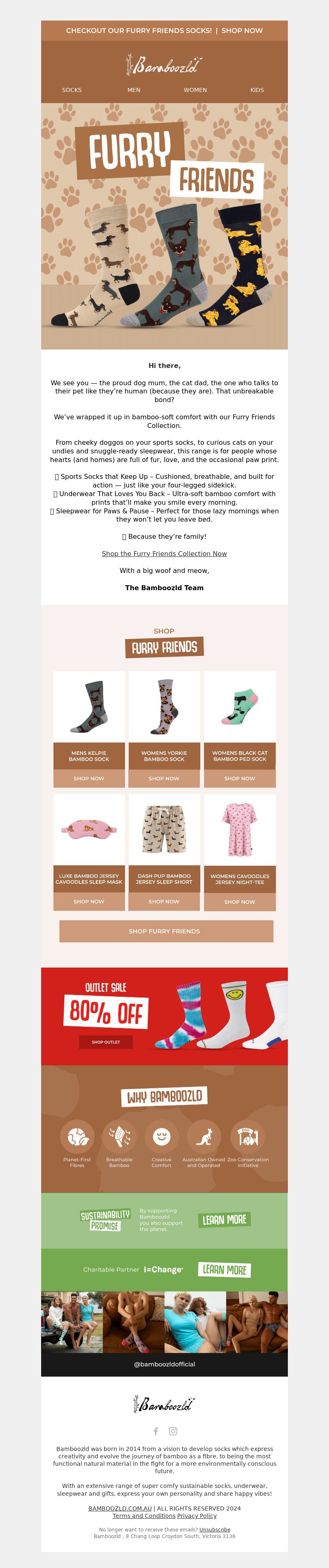Open the Womens Cavoodles Night-Tee product image
Screen dimensions: 329x1568
coord(240,830)
